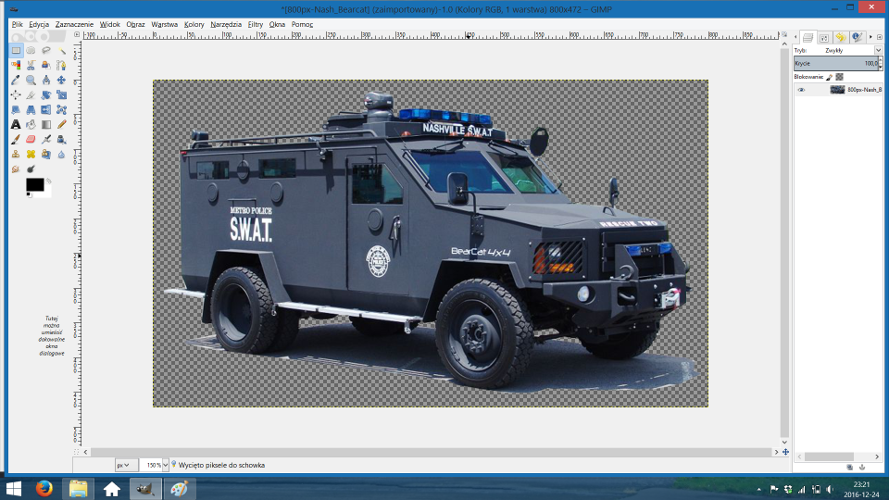889x500 pixels.
Task: Open Edycja menu
Action: tap(39, 24)
